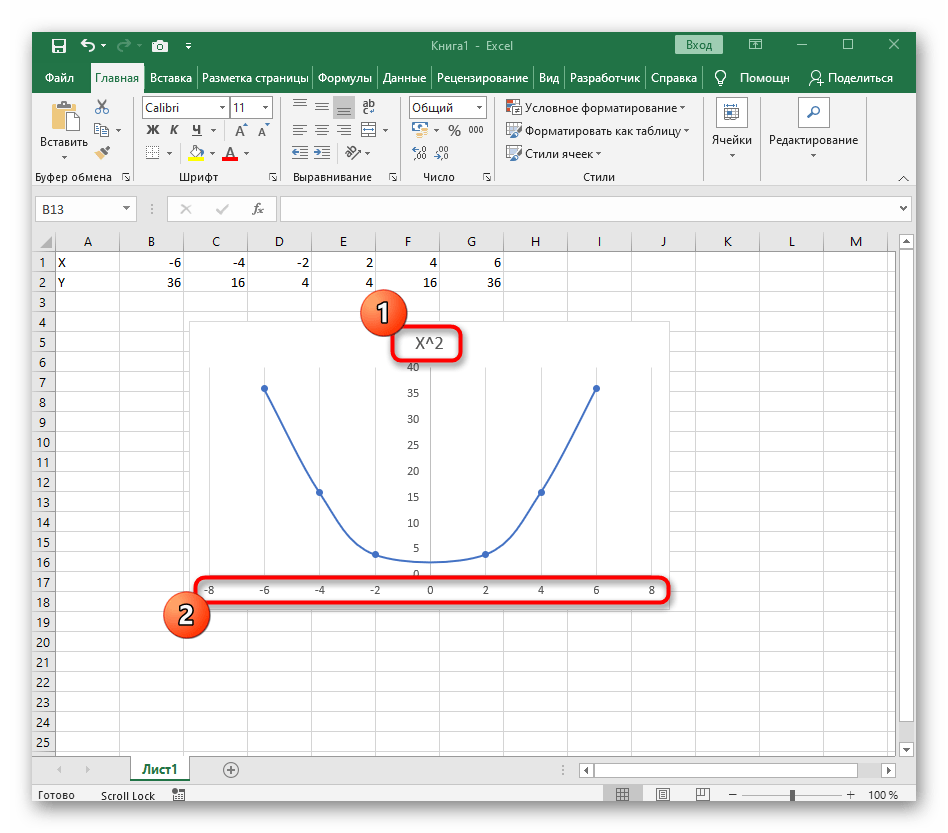Toggle Underline (Ч) formatting
Viewport: 948px width, 833px height.
click(x=196, y=130)
